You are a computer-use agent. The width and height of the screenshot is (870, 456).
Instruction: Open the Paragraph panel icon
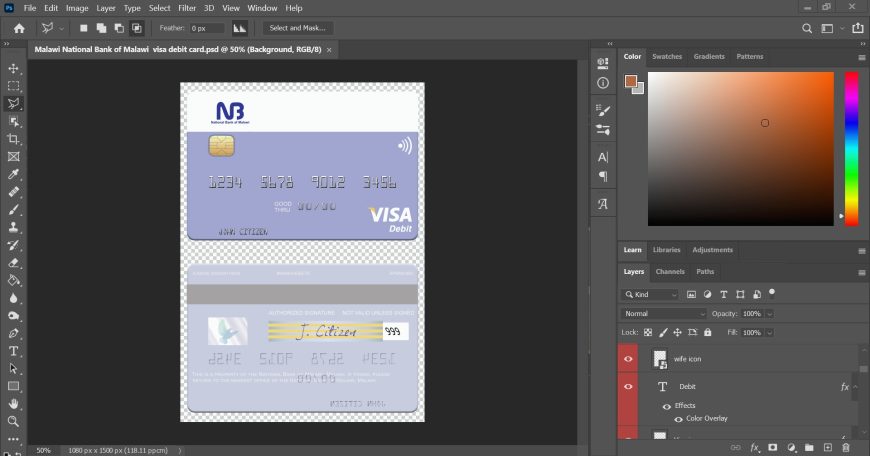(603, 176)
